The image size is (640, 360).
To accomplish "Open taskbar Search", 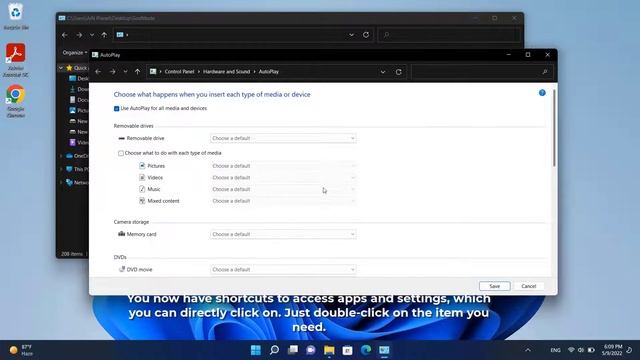I will (x=274, y=350).
